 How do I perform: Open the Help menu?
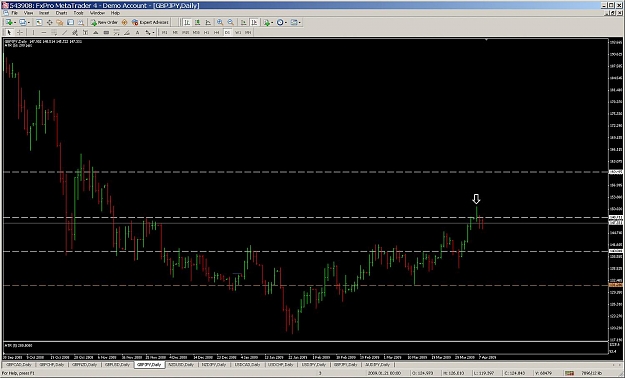[x=115, y=13]
